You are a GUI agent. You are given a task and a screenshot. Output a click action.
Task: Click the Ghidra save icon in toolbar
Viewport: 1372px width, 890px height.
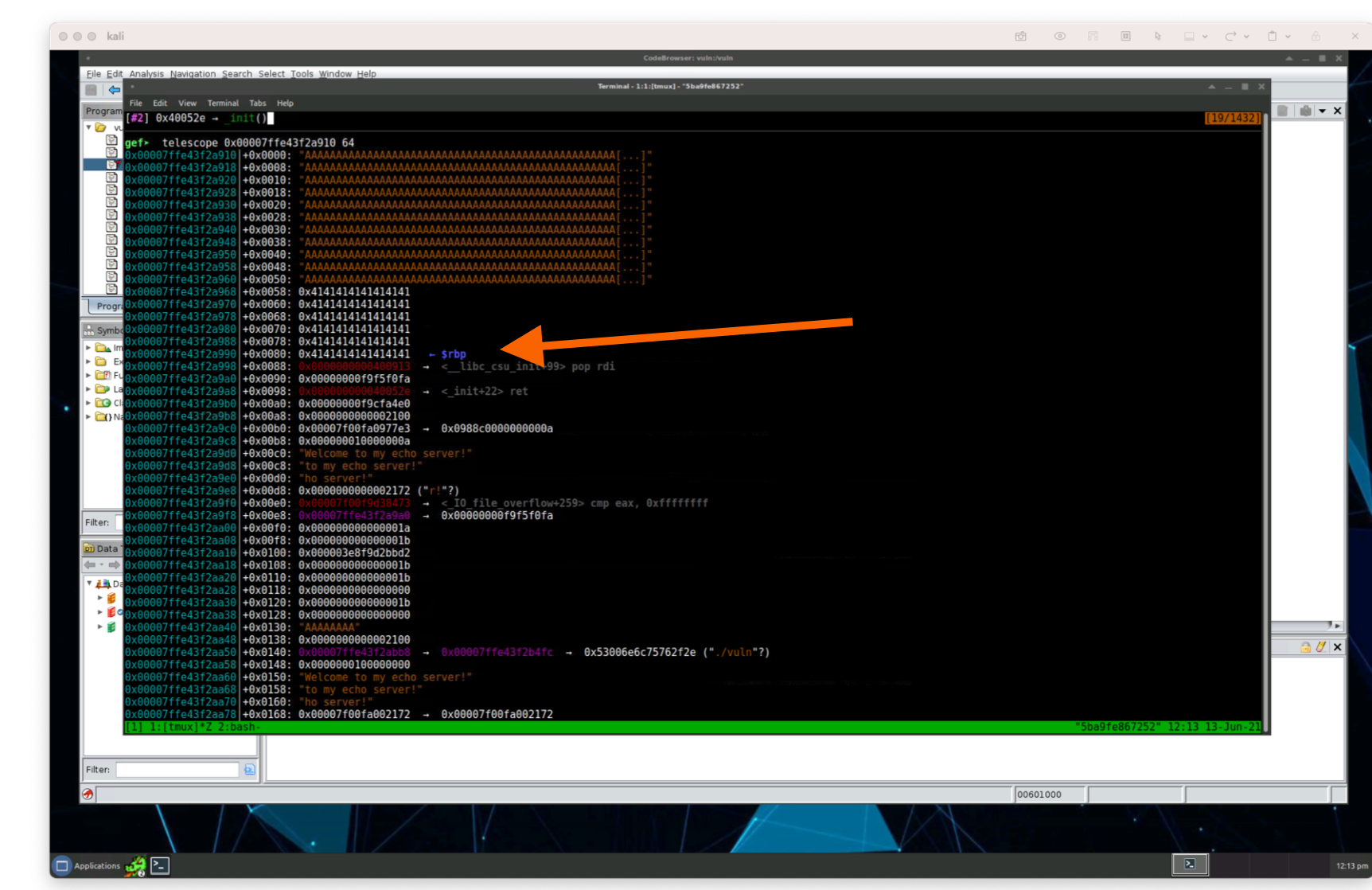coord(92,90)
